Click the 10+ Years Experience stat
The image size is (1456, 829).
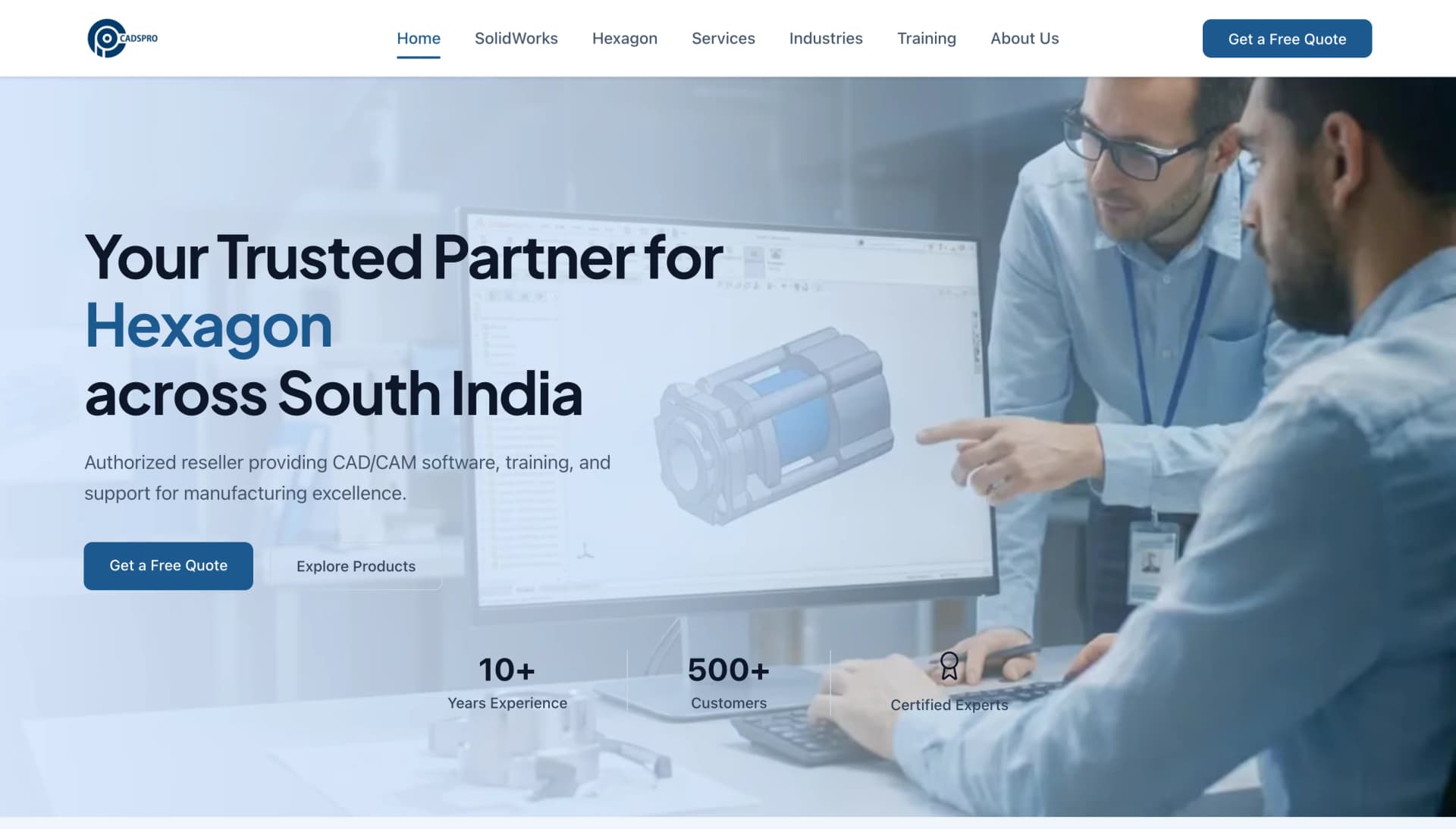point(507,683)
